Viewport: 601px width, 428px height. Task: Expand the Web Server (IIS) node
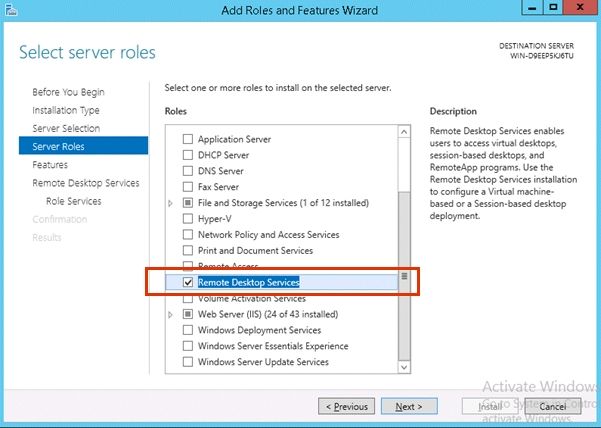[171, 315]
